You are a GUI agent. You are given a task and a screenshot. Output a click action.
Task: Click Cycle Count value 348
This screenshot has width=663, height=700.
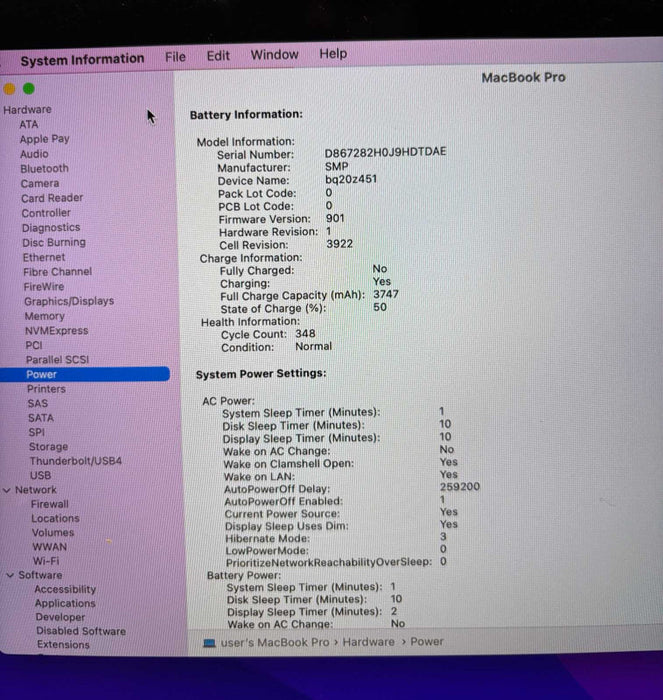pyautogui.click(x=305, y=333)
